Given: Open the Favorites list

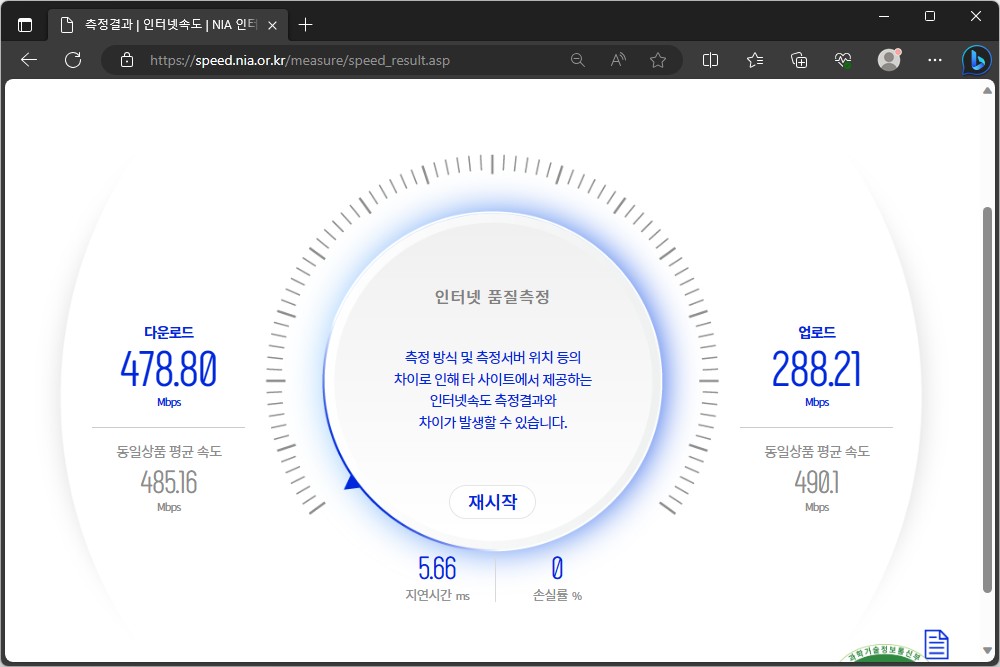Looking at the screenshot, I should (x=755, y=61).
